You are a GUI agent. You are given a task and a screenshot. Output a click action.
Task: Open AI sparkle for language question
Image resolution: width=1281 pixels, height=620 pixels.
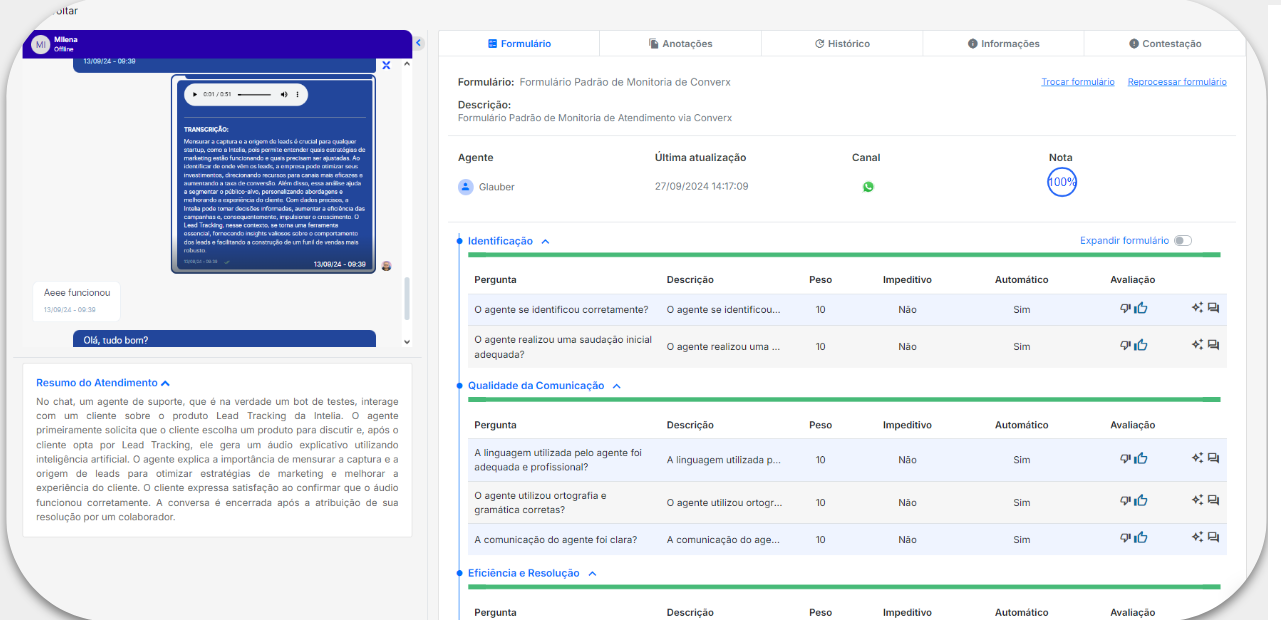click(x=1196, y=458)
